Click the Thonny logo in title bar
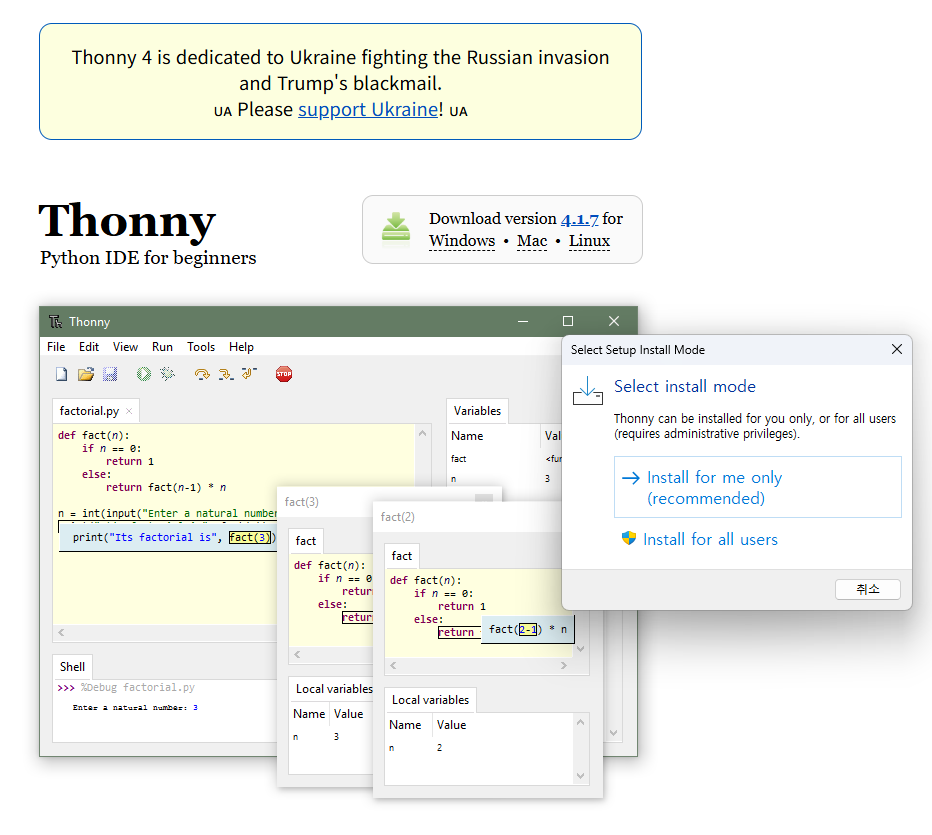The width and height of the screenshot is (932, 835). [55, 322]
